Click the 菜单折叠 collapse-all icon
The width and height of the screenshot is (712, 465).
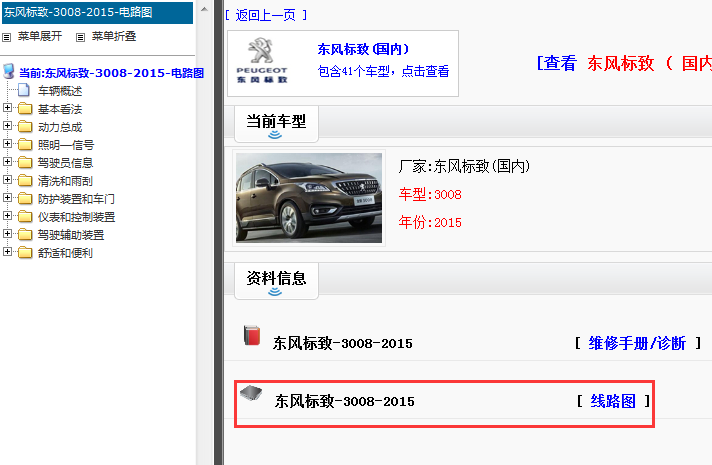tap(80, 37)
